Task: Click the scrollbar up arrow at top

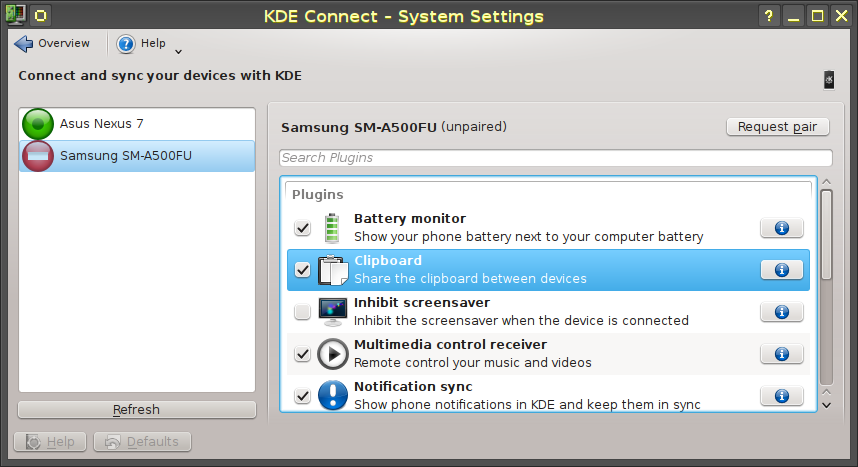Action: click(x=826, y=182)
